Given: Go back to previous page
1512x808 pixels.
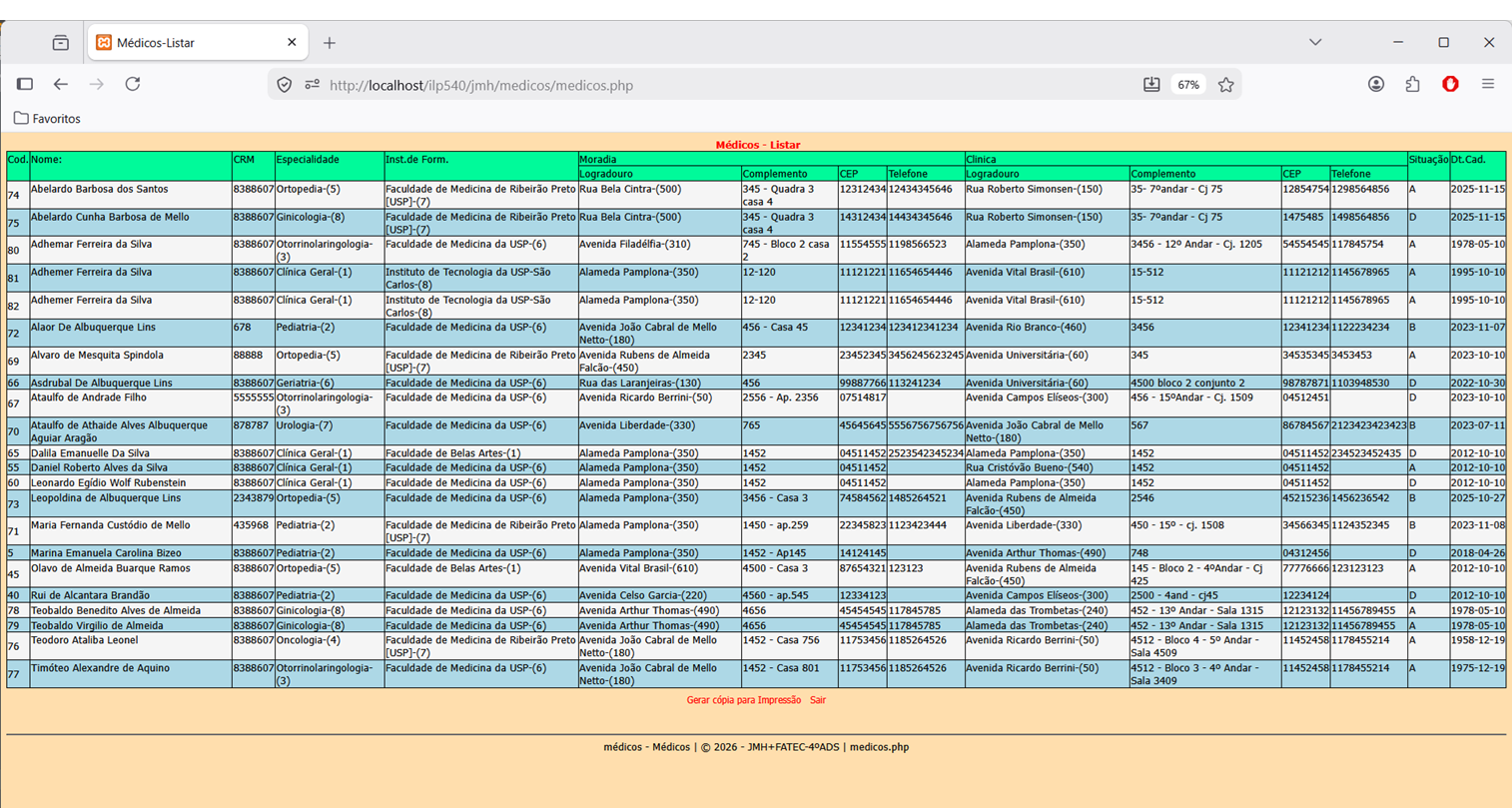Looking at the screenshot, I should coord(61,85).
